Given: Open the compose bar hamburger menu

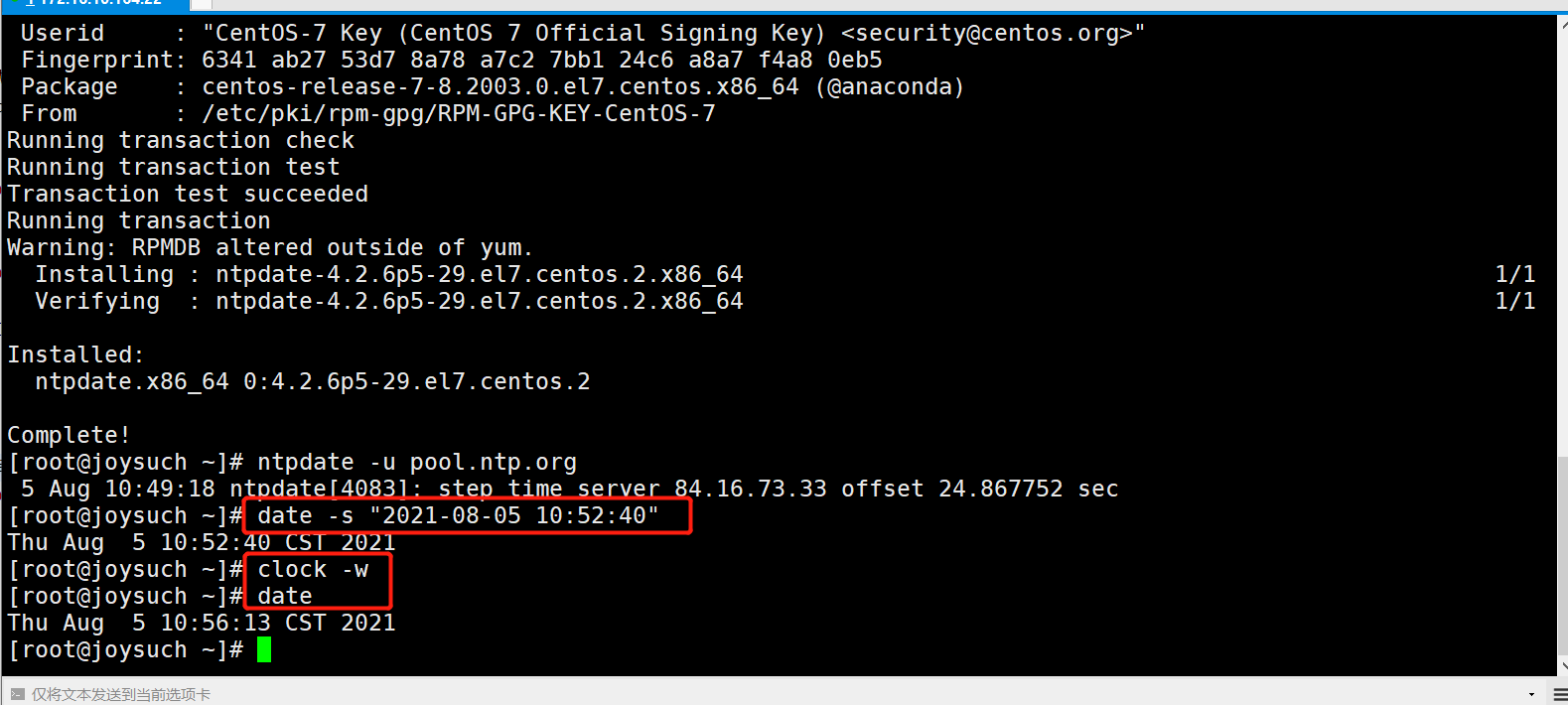Looking at the screenshot, I should coord(1560,694).
